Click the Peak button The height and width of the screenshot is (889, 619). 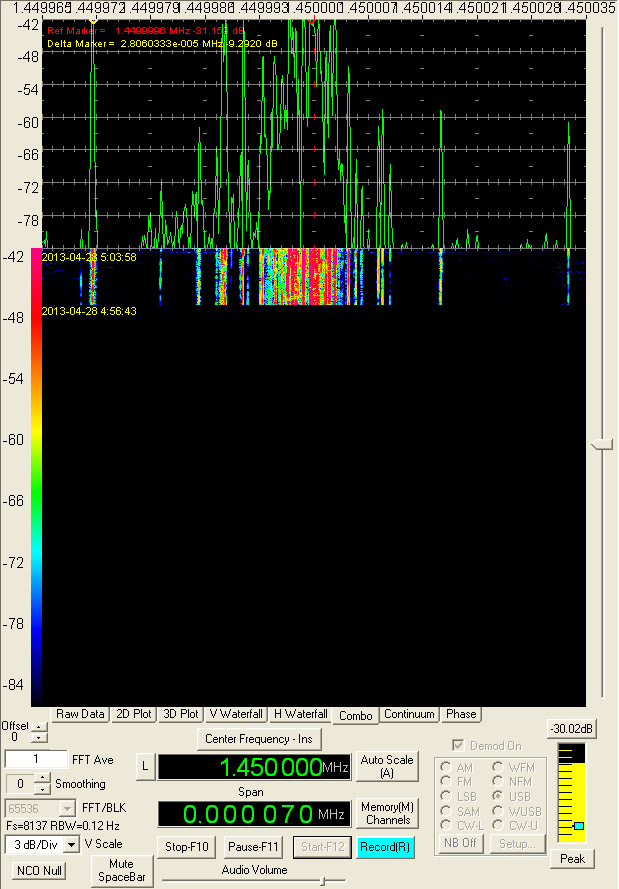572,858
